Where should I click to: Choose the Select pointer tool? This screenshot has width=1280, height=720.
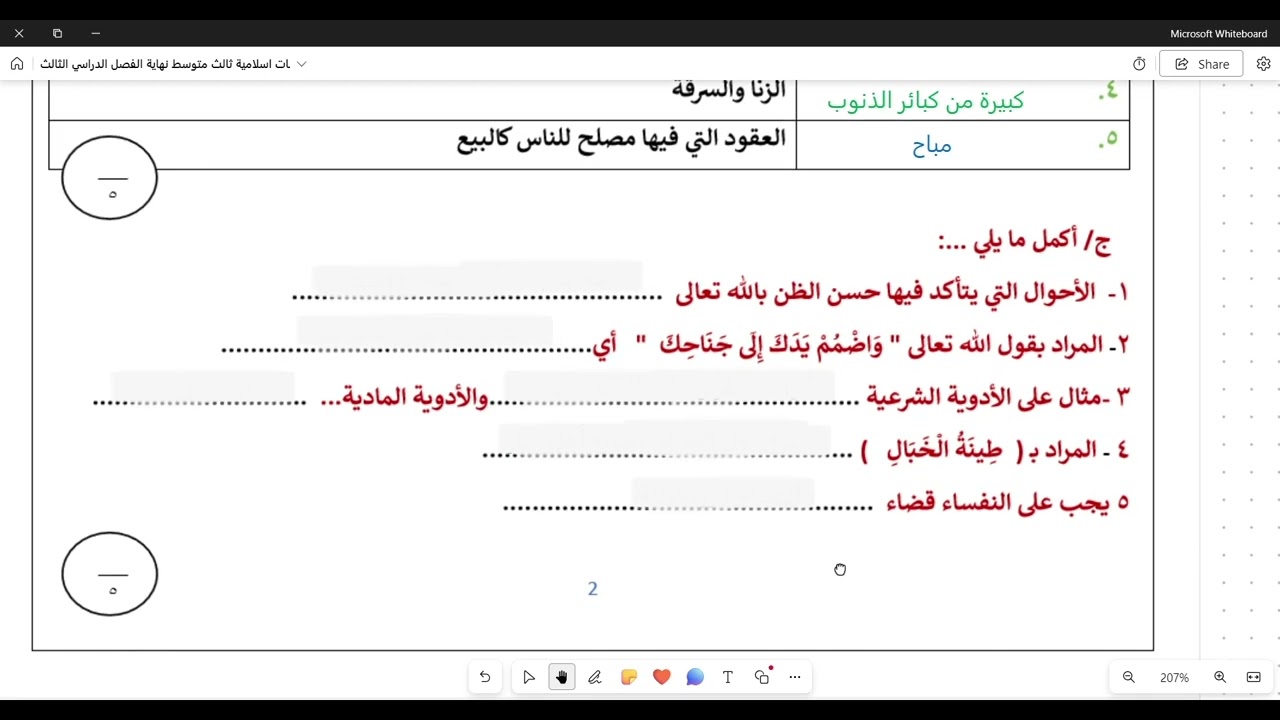[x=529, y=677]
